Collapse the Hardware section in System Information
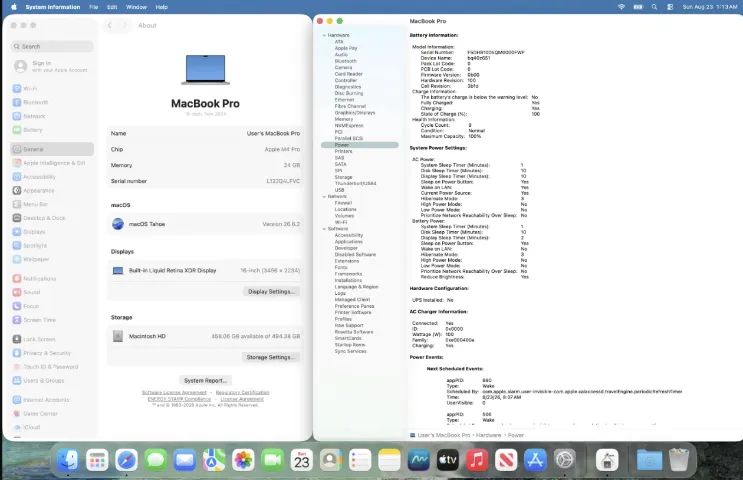The height and width of the screenshot is (480, 743). point(324,36)
